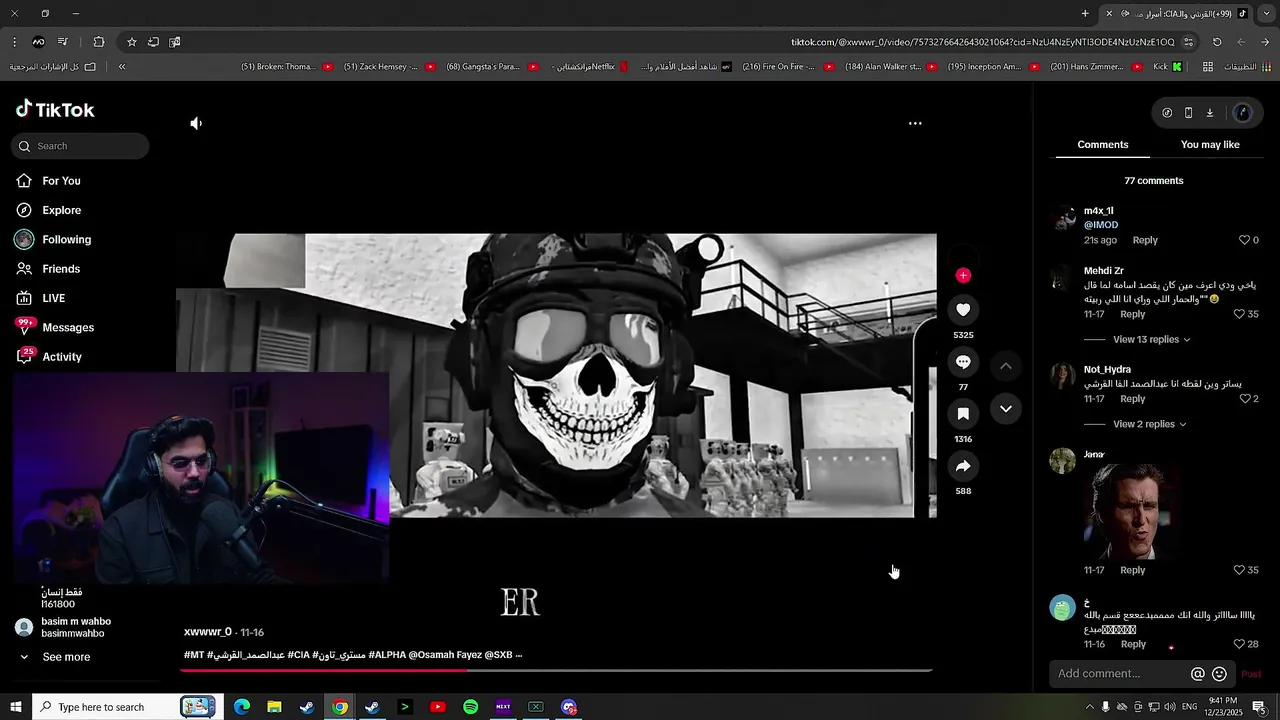1280x720 pixels.
Task: Open Microsoft Edge from the taskbar
Action: (241, 707)
